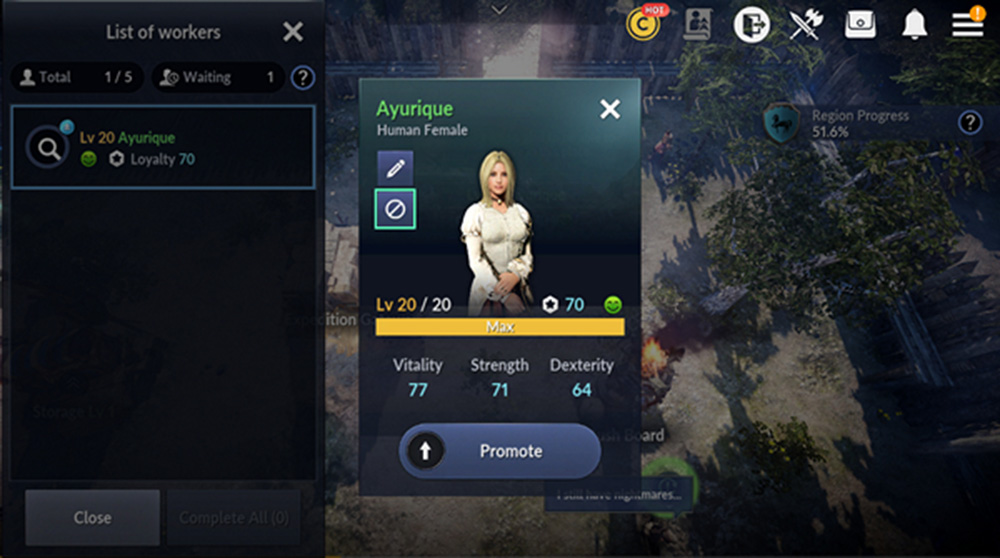Open the hamburger main menu

coord(967,25)
